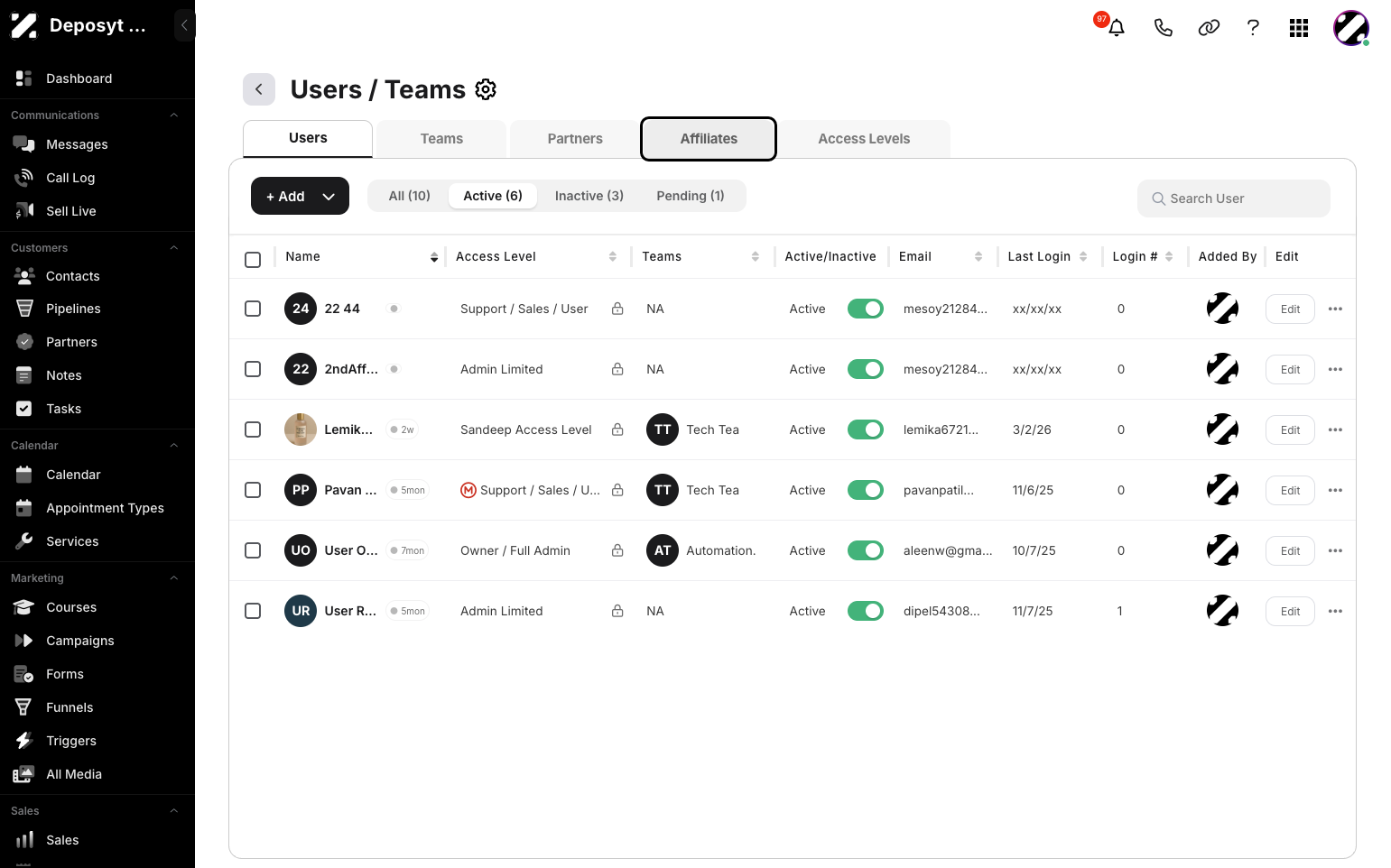Sort by Access Level column arrows
Screen dimensions: 1391x868
(613, 257)
